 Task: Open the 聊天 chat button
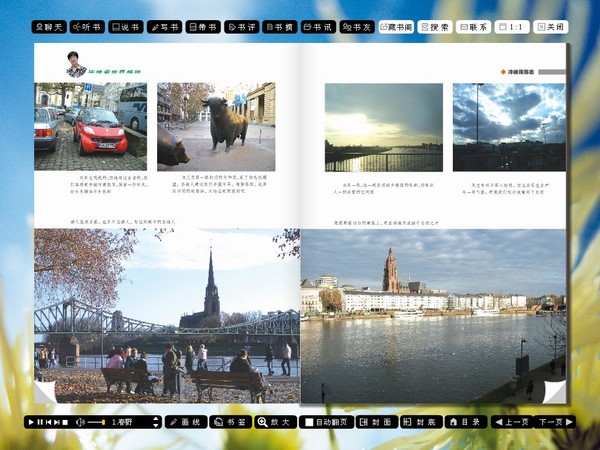pyautogui.click(x=49, y=27)
